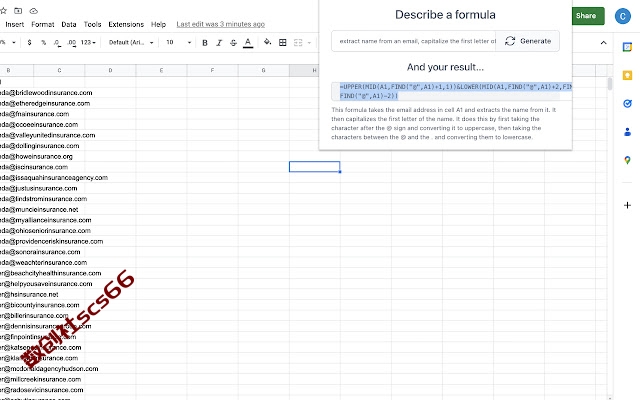
Task: Collapse the toolbar with the up chevron
Action: [603, 42]
